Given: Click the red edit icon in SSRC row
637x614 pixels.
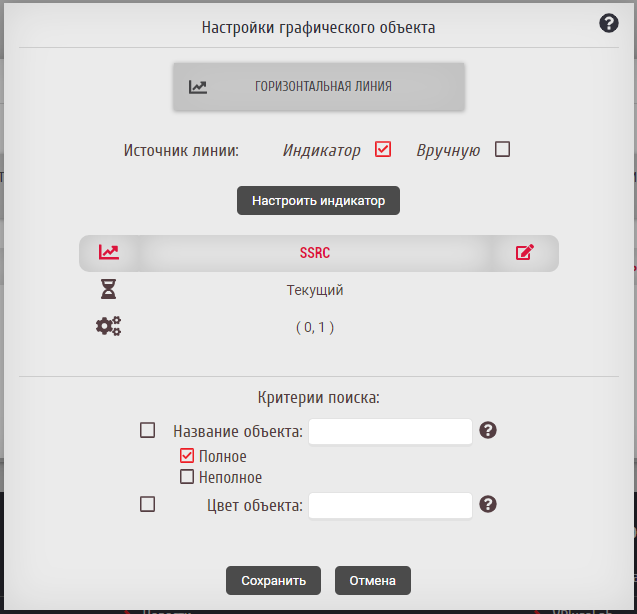Looking at the screenshot, I should click(x=525, y=253).
